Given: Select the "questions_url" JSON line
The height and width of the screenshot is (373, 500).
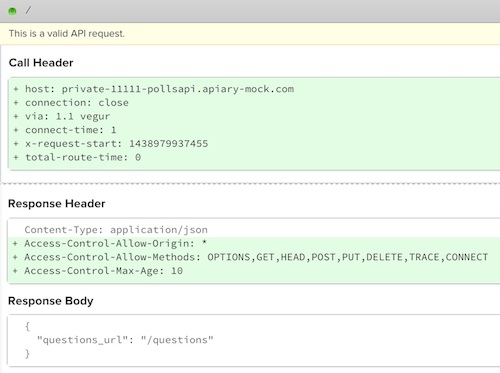Looking at the screenshot, I should (x=125, y=340).
